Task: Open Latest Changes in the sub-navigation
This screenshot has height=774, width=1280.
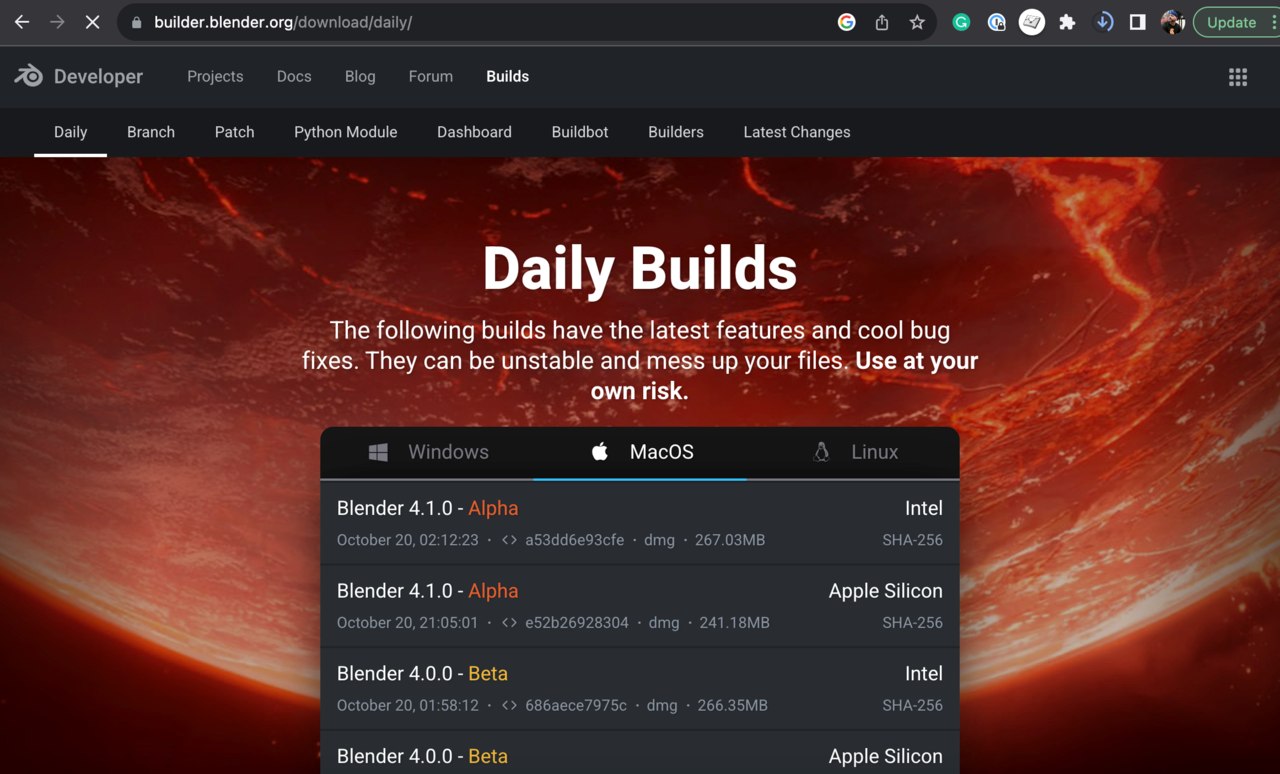Action: [x=797, y=132]
